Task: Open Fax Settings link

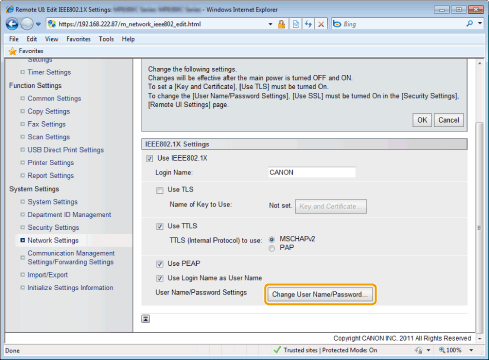Action: pyautogui.click(x=47, y=124)
